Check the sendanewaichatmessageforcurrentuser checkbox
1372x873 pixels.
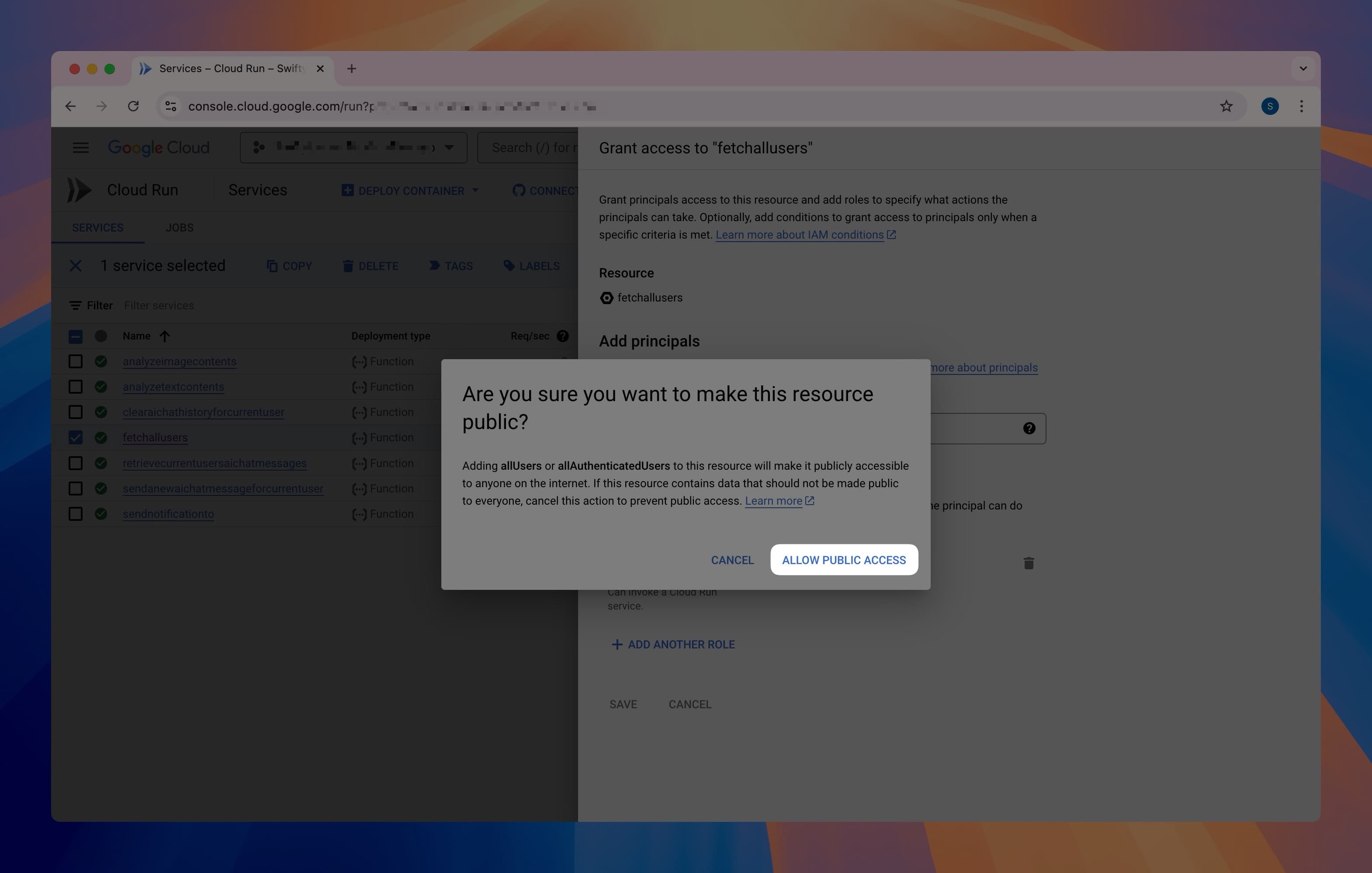pos(75,488)
